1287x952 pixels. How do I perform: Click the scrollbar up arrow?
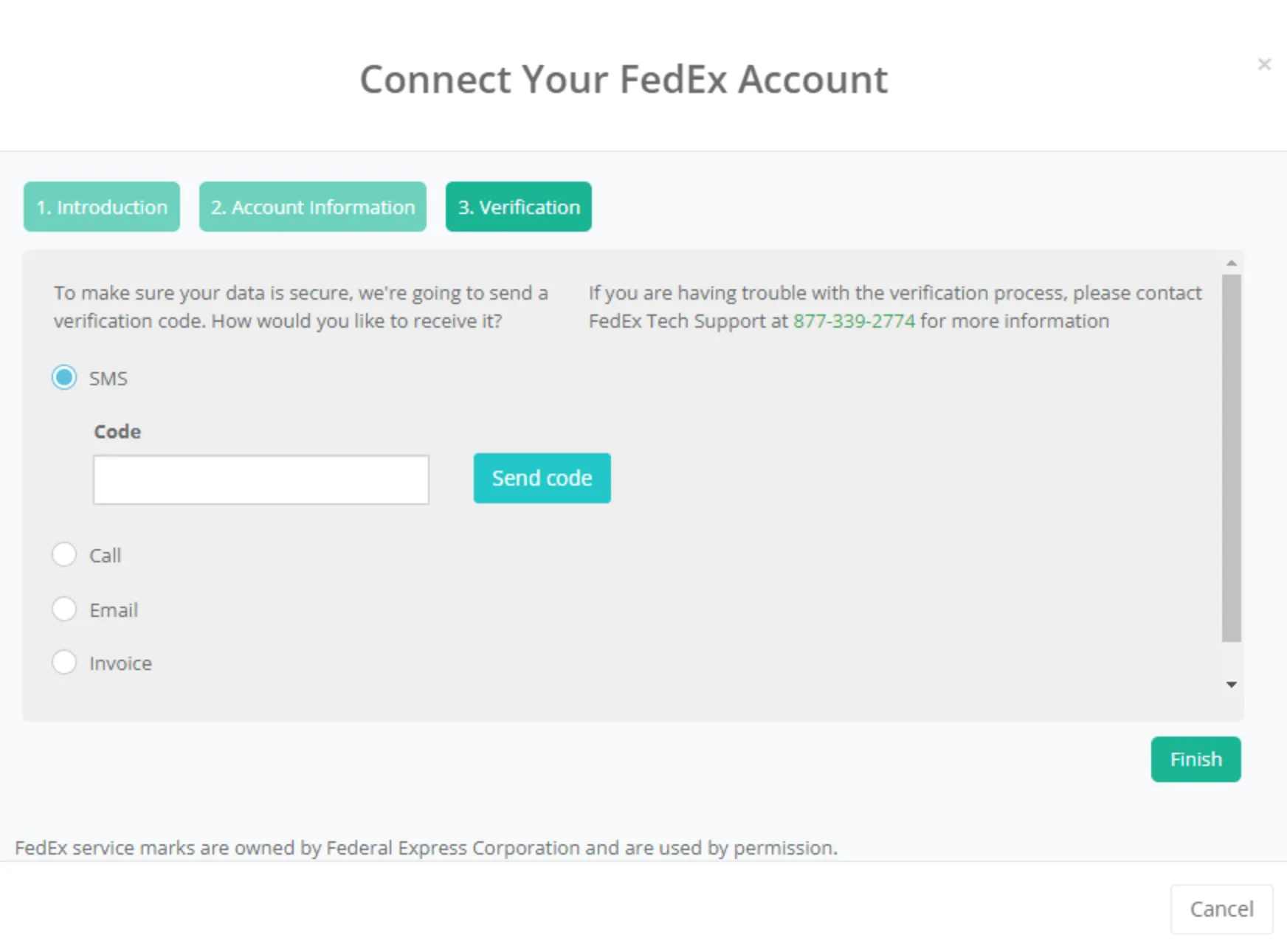tap(1232, 263)
